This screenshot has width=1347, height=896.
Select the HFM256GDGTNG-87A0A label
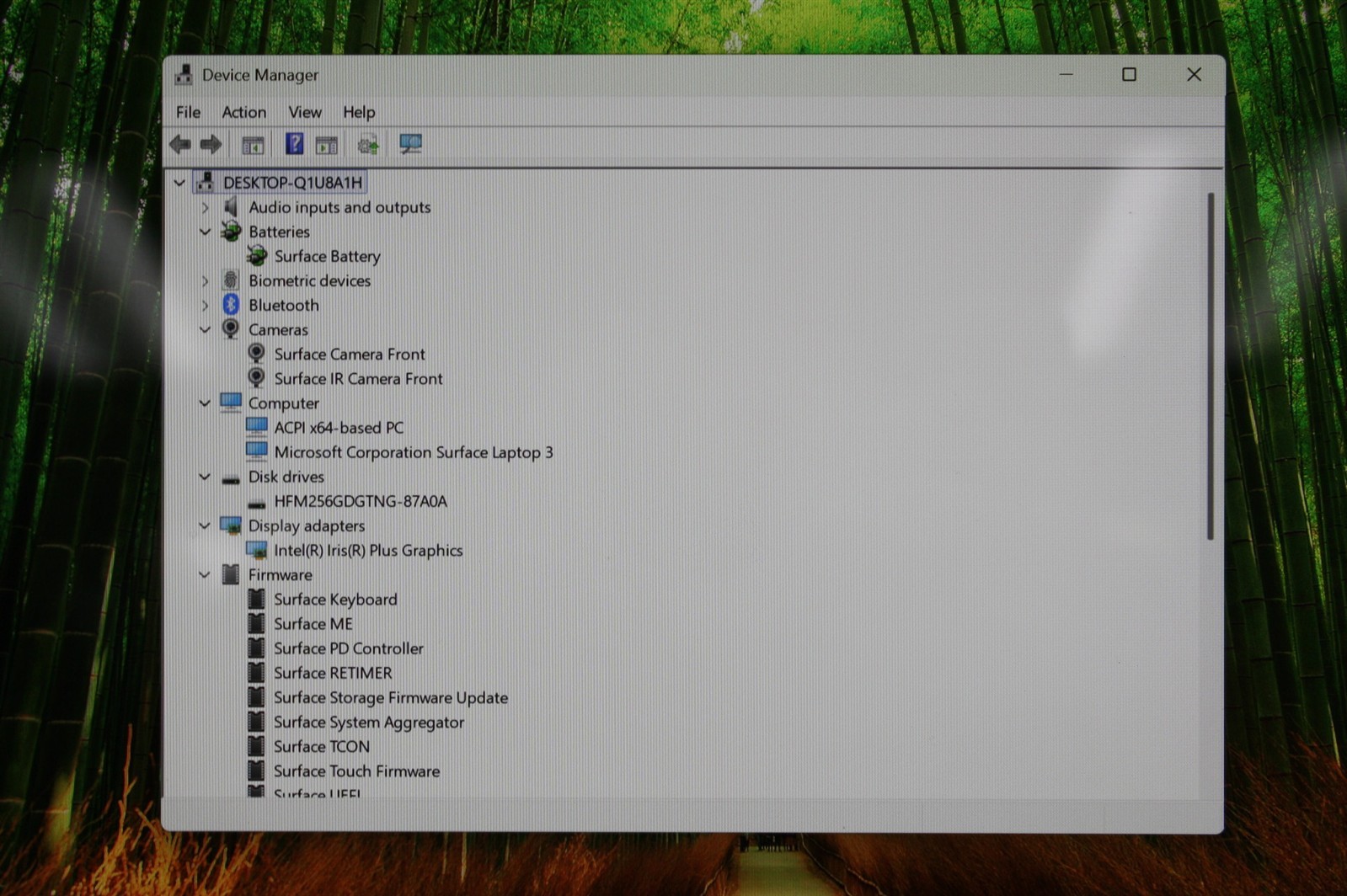(361, 501)
